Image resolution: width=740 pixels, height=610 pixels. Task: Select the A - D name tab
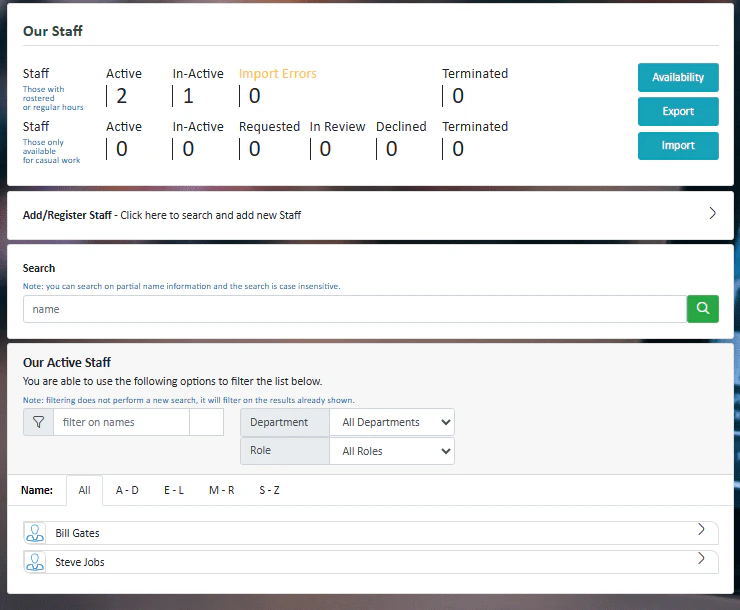[127, 490]
